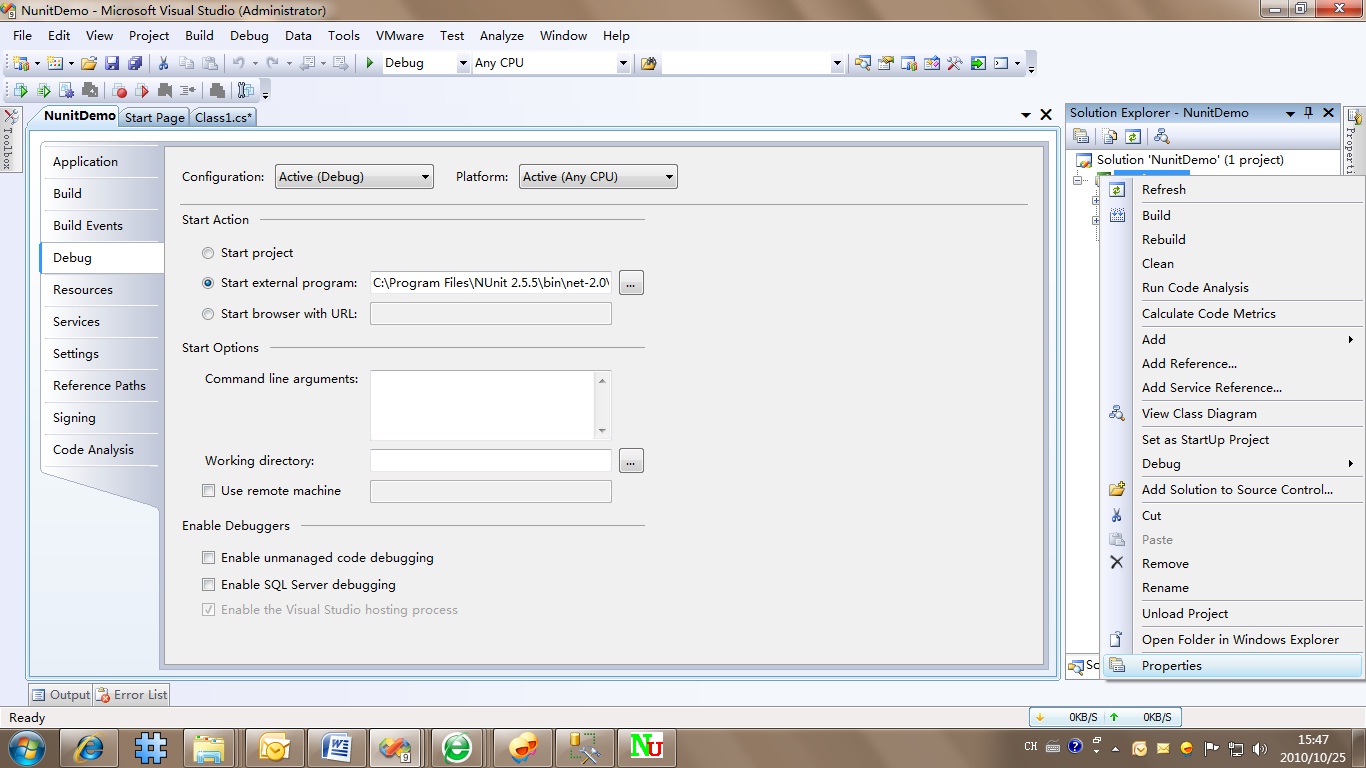Open the NUnit app in taskbar

tap(646, 746)
